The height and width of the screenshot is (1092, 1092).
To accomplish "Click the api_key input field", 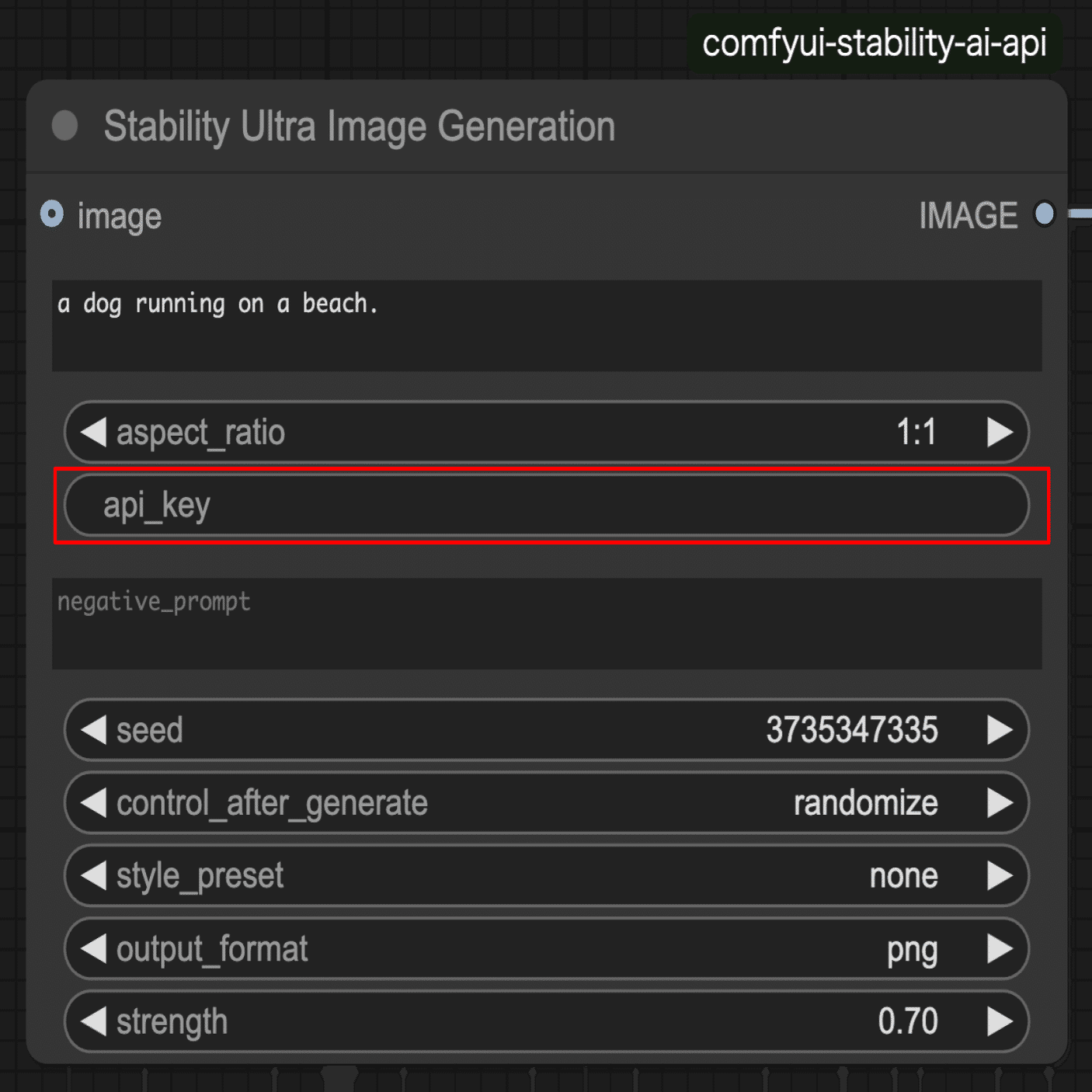I will pyautogui.click(x=547, y=506).
